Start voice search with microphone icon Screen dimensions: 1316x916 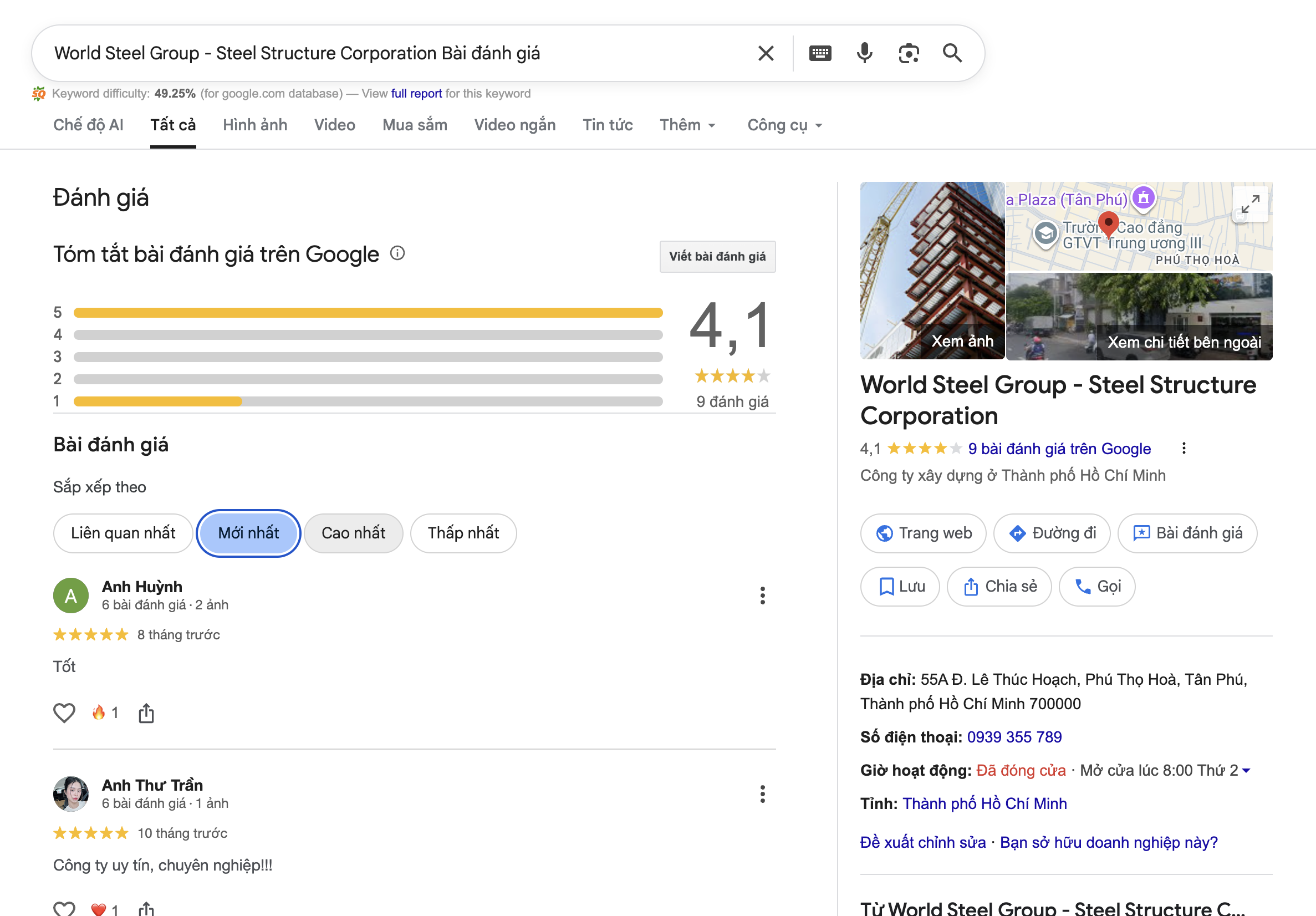[x=864, y=53]
